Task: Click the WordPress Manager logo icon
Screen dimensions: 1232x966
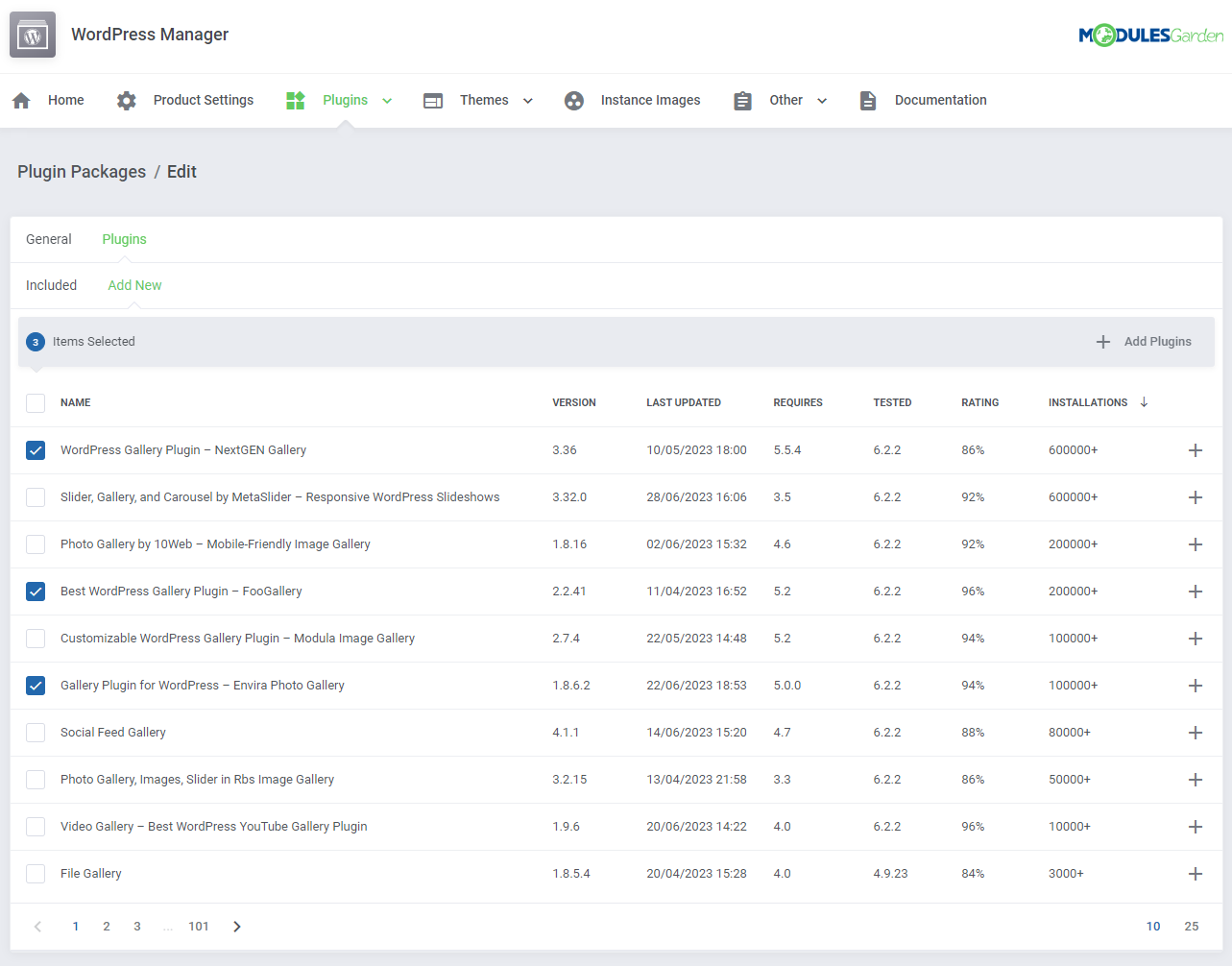Action: pyautogui.click(x=33, y=35)
